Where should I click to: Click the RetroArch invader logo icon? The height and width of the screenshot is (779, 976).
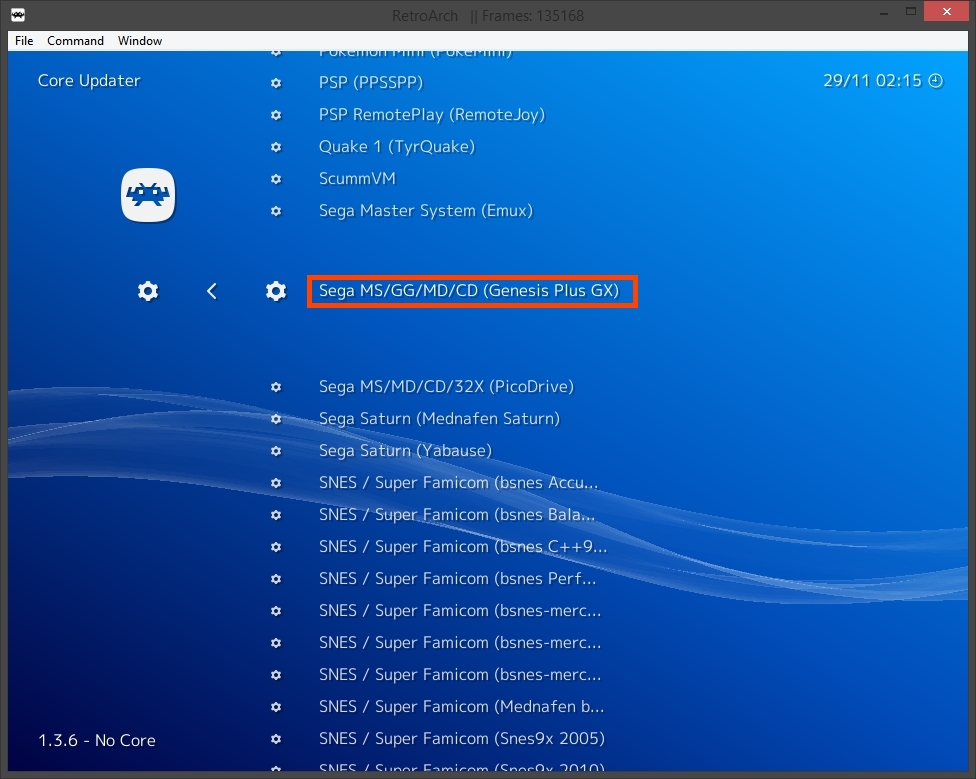click(x=148, y=195)
